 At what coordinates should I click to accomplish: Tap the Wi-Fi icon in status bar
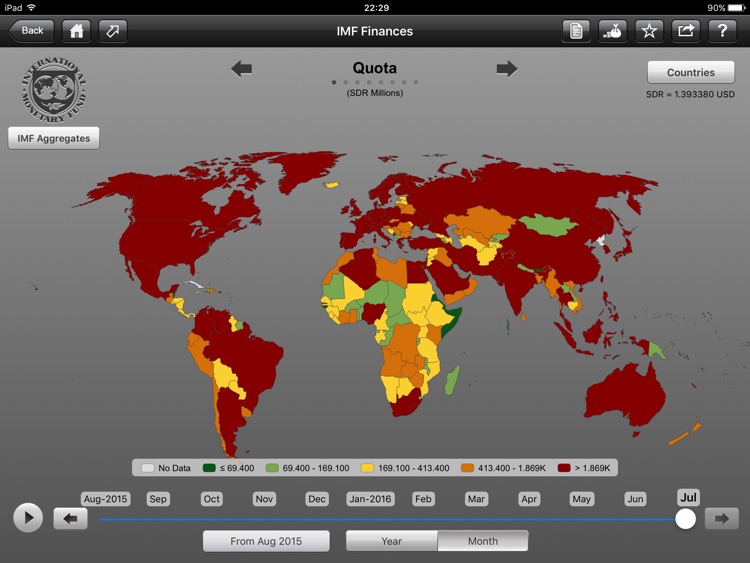pyautogui.click(x=32, y=8)
